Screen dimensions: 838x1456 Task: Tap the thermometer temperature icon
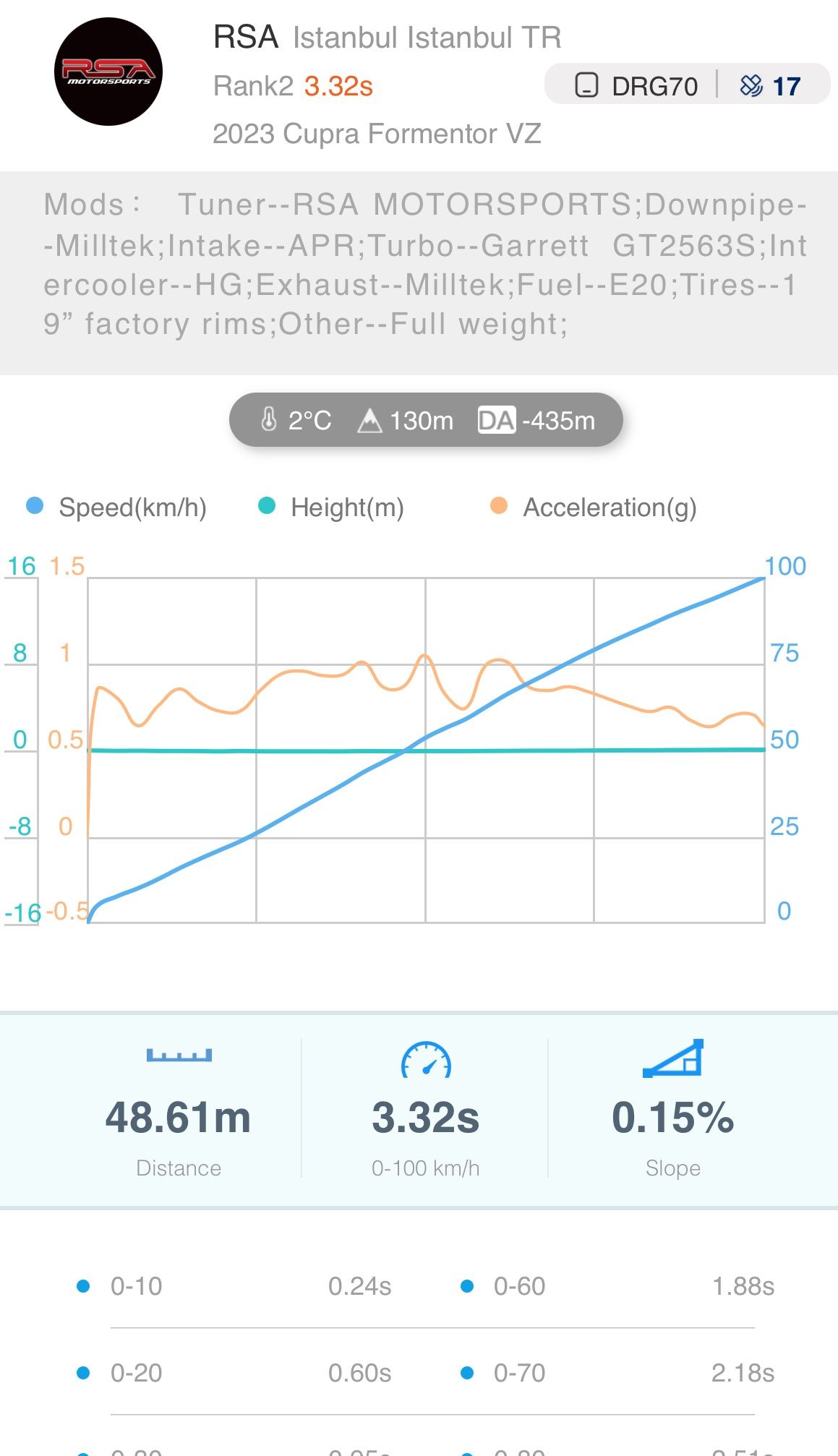coord(268,419)
